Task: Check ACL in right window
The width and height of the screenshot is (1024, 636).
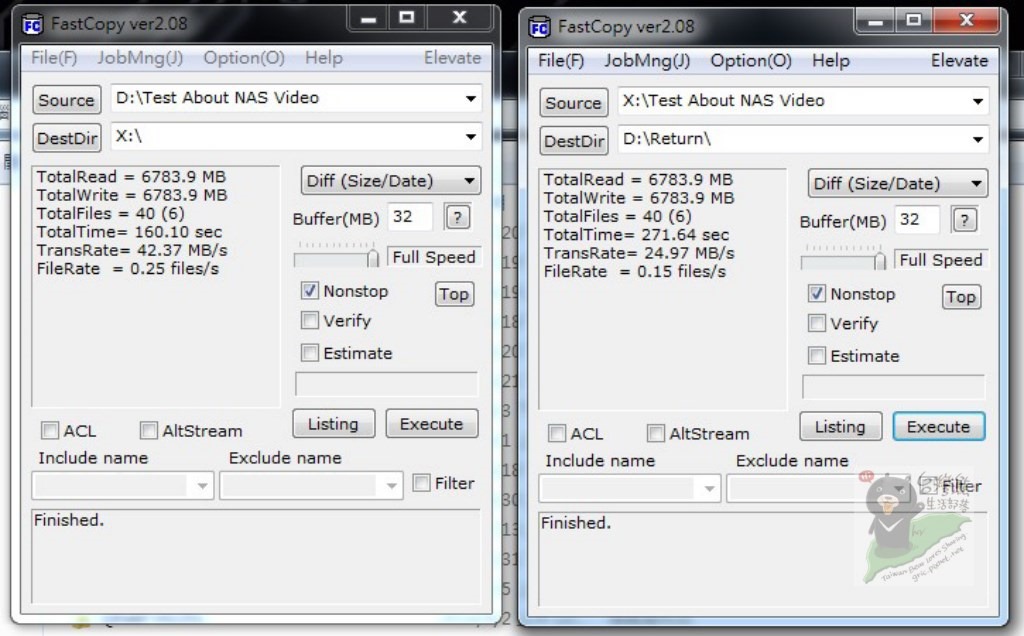Action: tap(557, 433)
